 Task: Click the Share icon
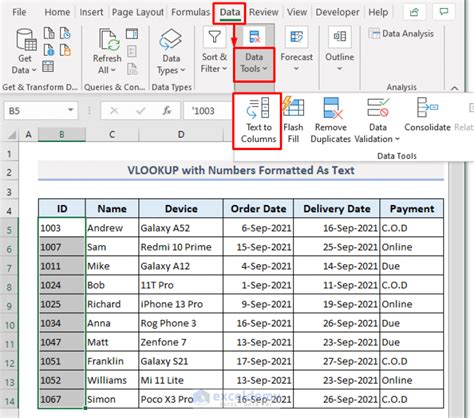[414, 12]
